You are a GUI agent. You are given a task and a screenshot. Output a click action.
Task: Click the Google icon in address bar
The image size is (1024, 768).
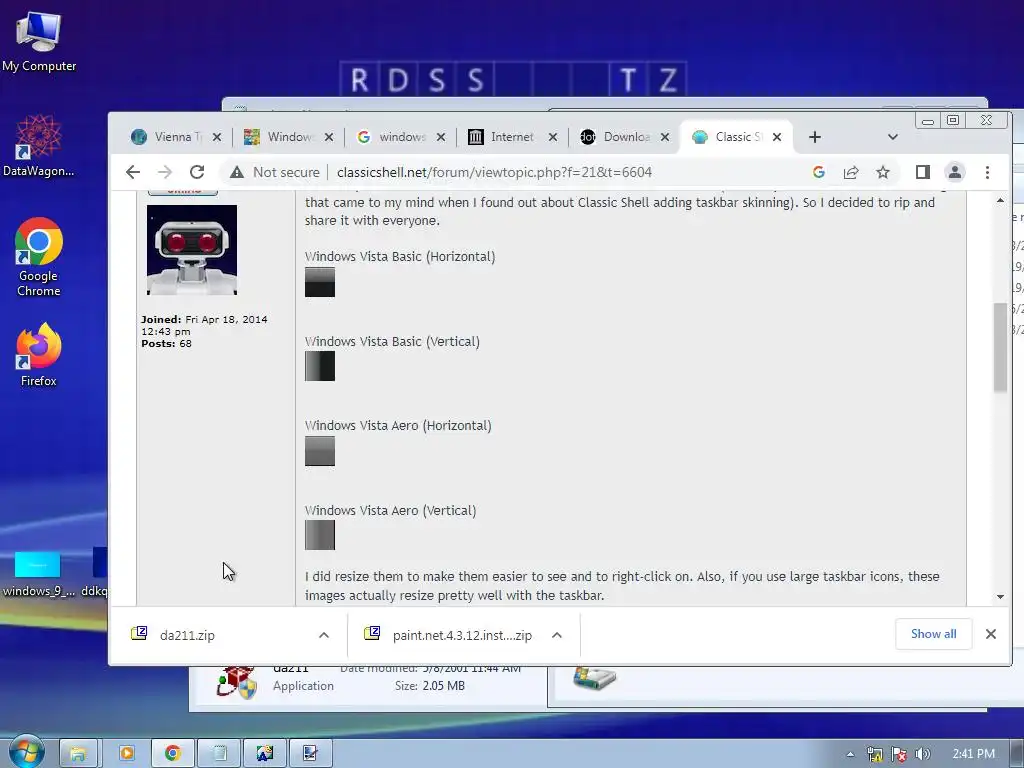(x=819, y=172)
